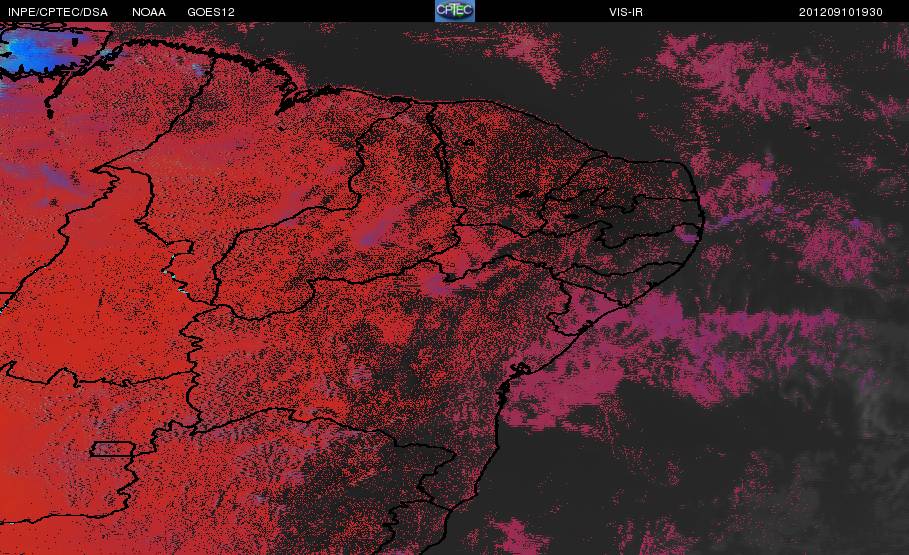
Task: Click the VIS-IR channel label
Action: (626, 12)
